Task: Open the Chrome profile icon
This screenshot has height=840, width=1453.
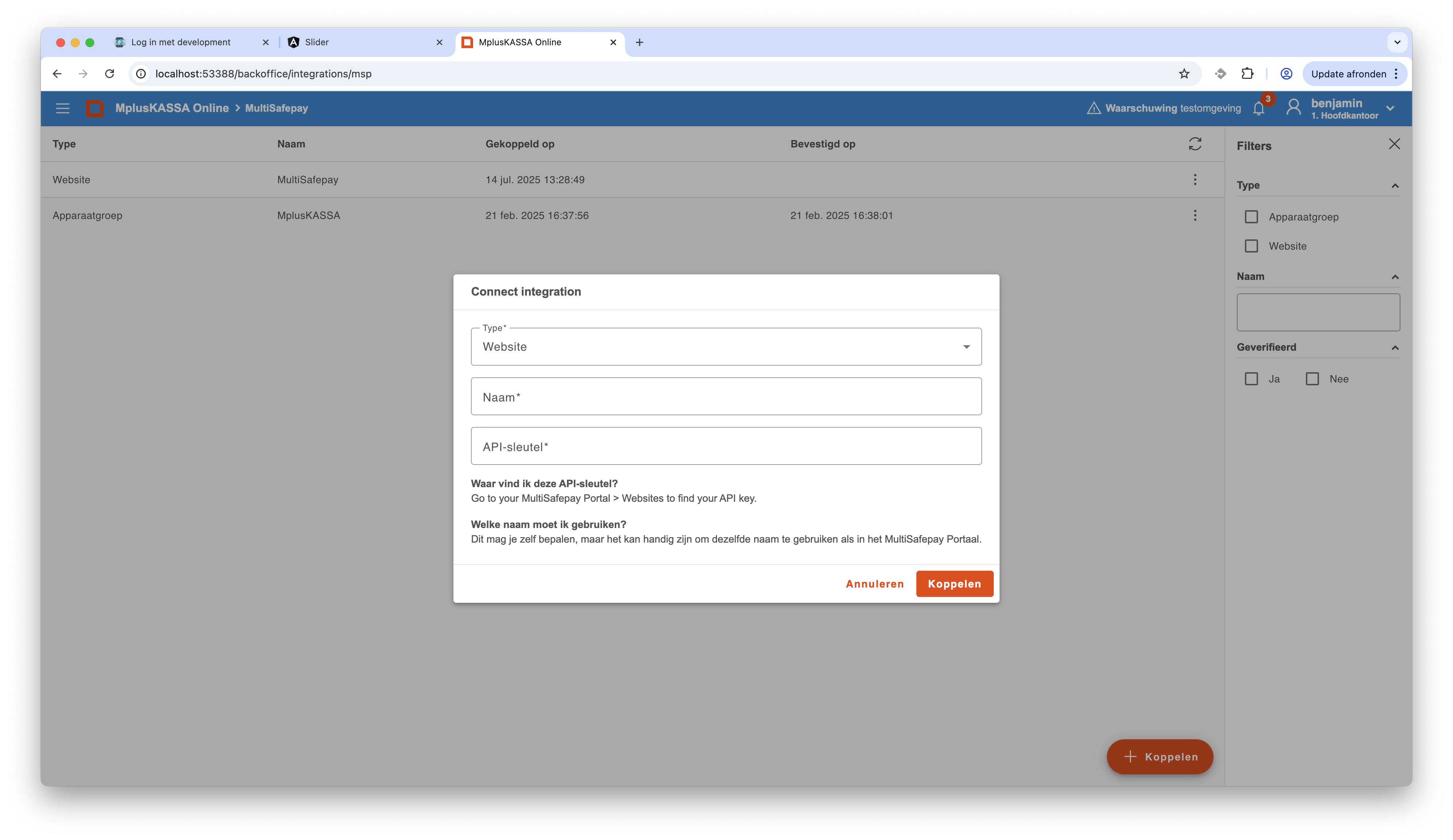Action: point(1287,74)
